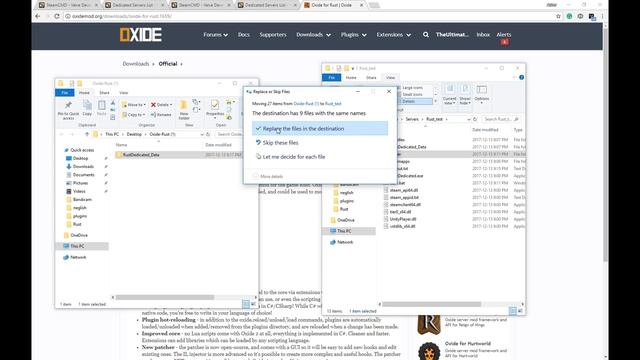Screen dimensions: 640x360
Task: Click the Copy icon in Oxide-Rust ribbon
Action: tap(87, 109)
